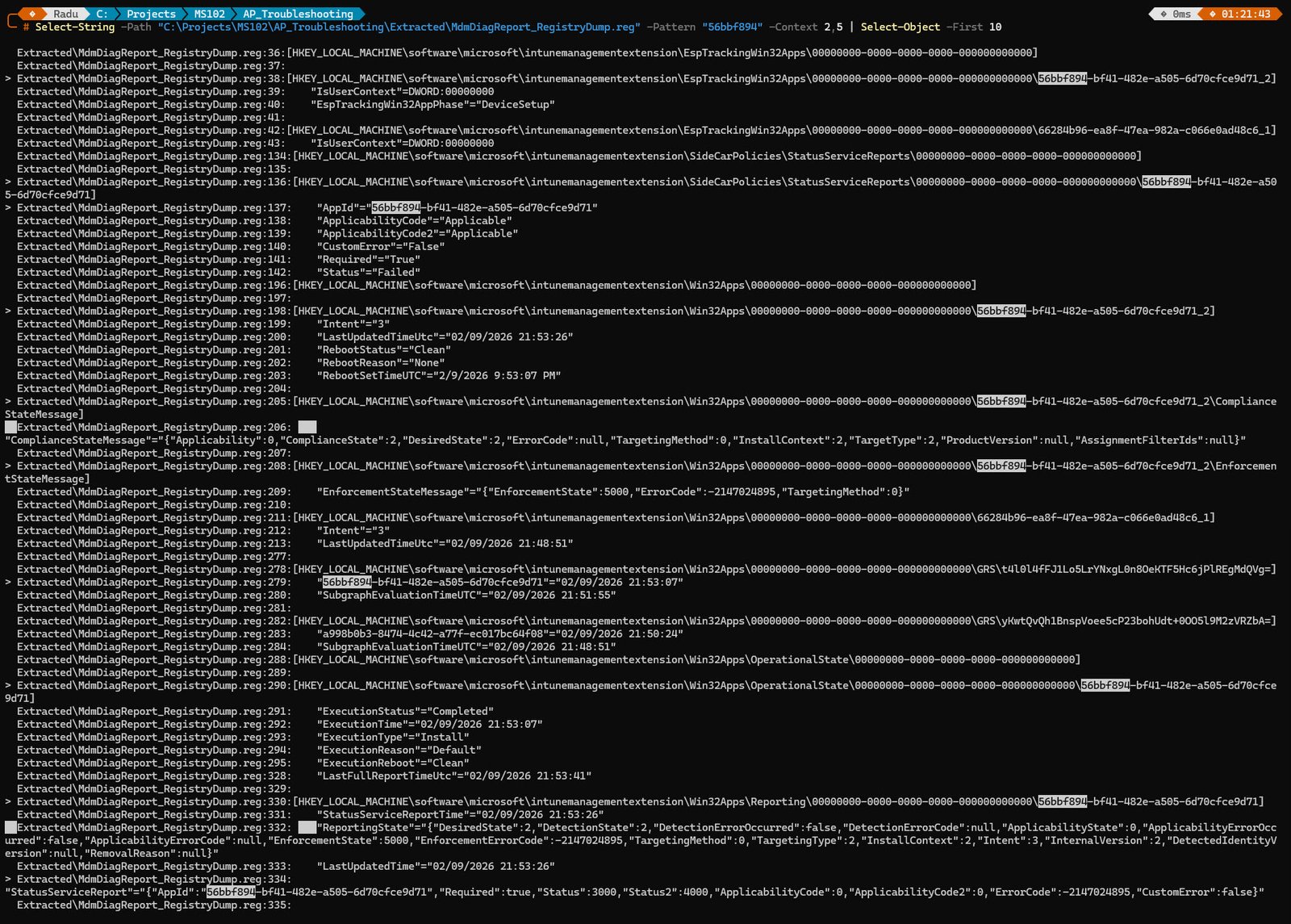Click the Select-Object cmdlet in command line

click(900, 27)
